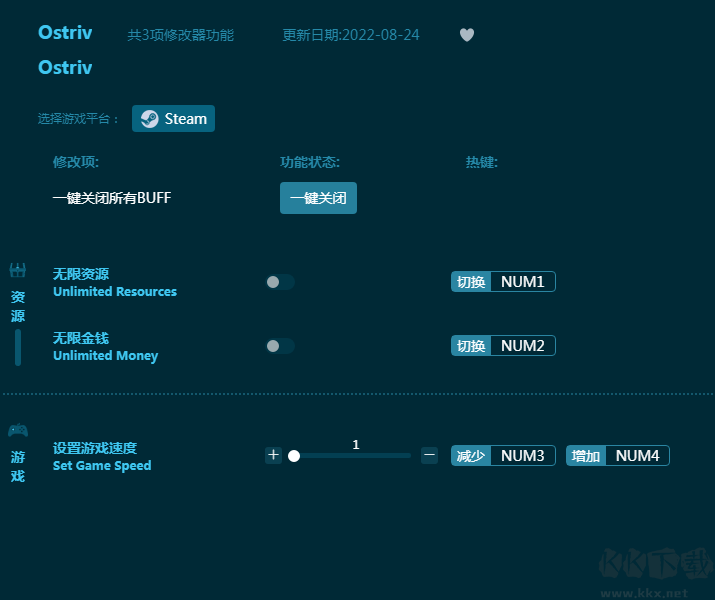Click the 切换 label next to NUM1
Image resolution: width=715 pixels, height=600 pixels.
(x=471, y=282)
